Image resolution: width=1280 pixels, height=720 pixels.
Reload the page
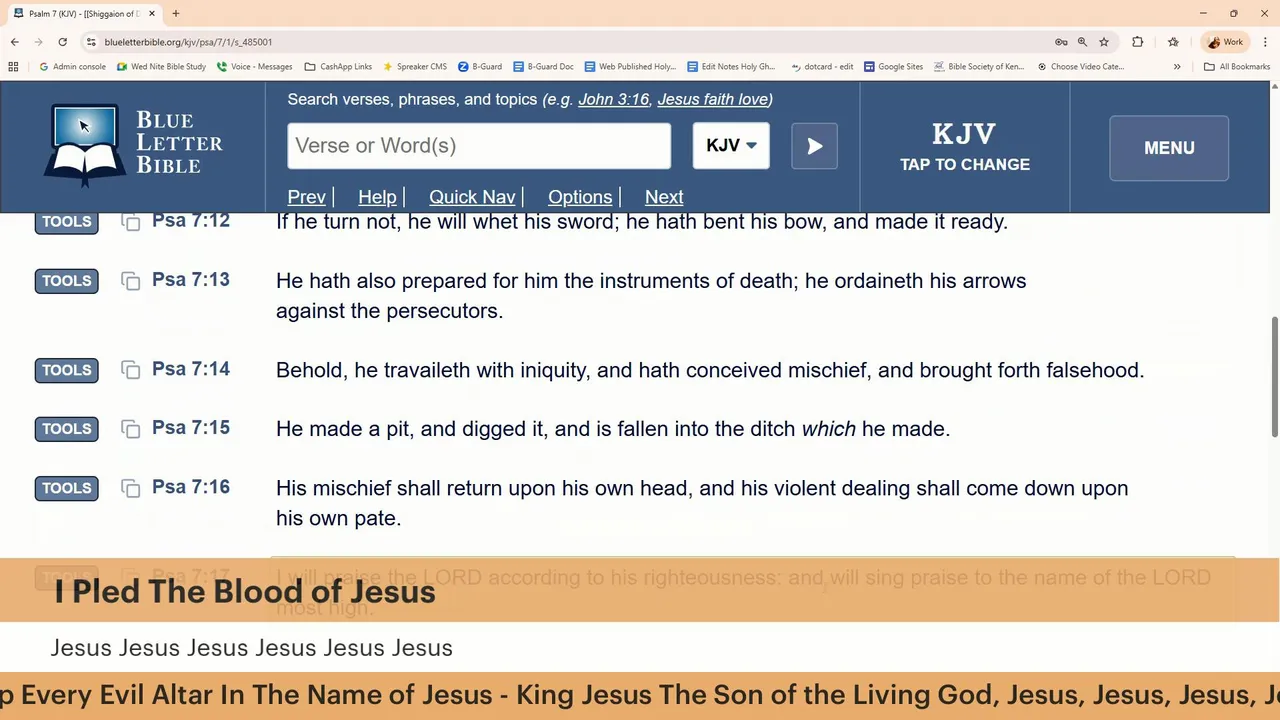click(x=62, y=42)
